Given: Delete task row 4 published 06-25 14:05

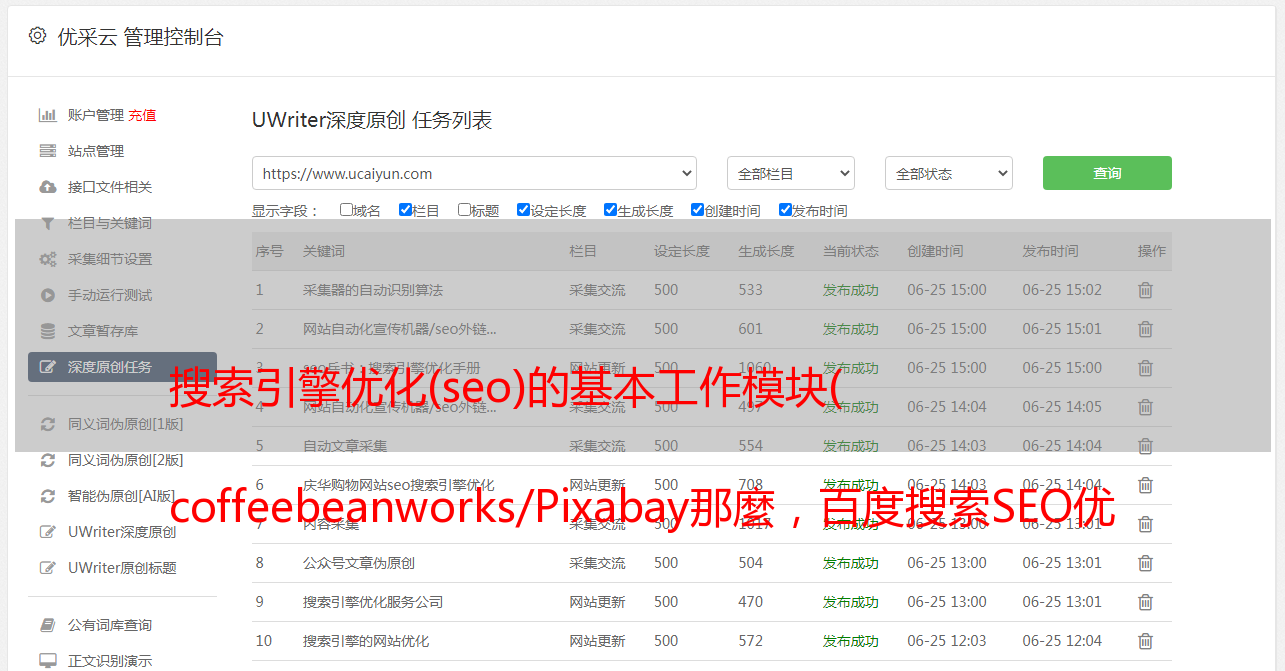Looking at the screenshot, I should pos(1145,407).
